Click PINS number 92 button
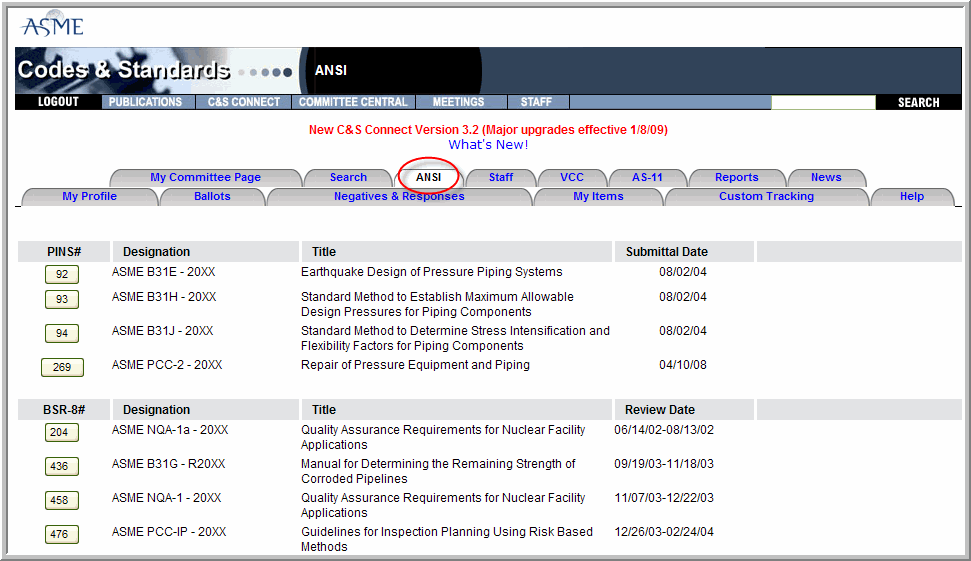Image resolution: width=971 pixels, height=561 pixels. 62,274
